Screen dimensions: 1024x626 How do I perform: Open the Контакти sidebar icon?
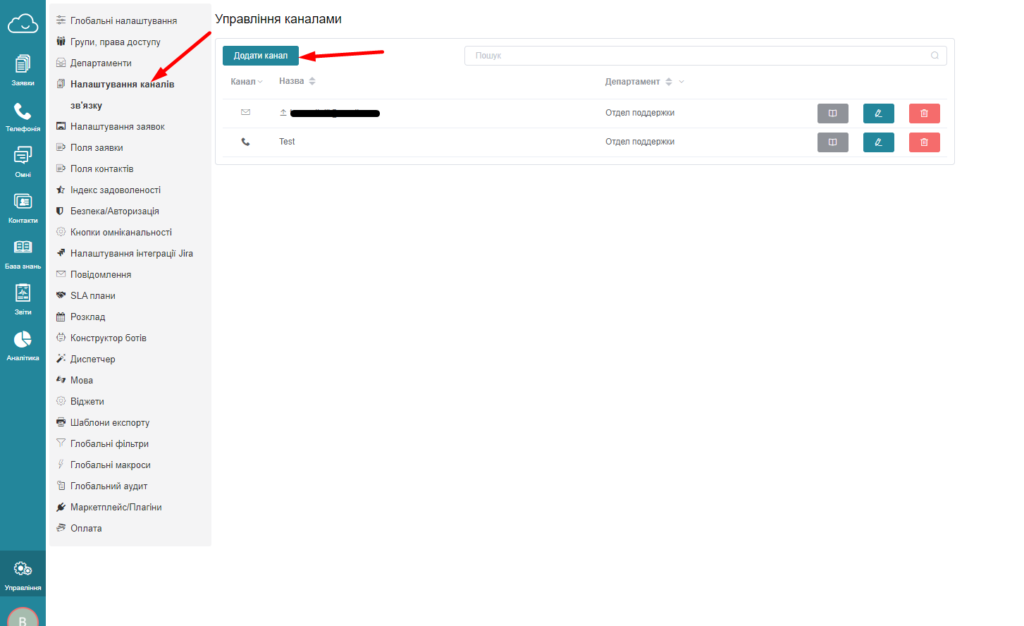click(x=22, y=206)
